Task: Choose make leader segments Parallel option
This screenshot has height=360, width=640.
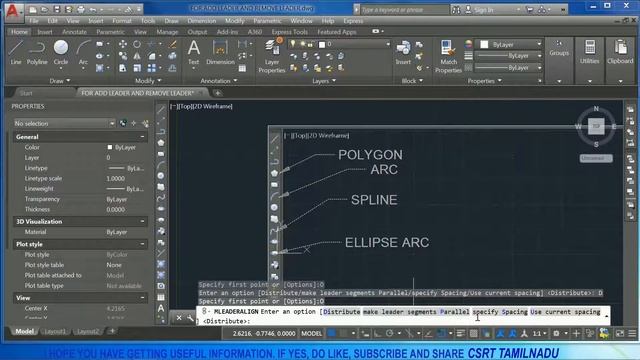Action: [x=416, y=311]
